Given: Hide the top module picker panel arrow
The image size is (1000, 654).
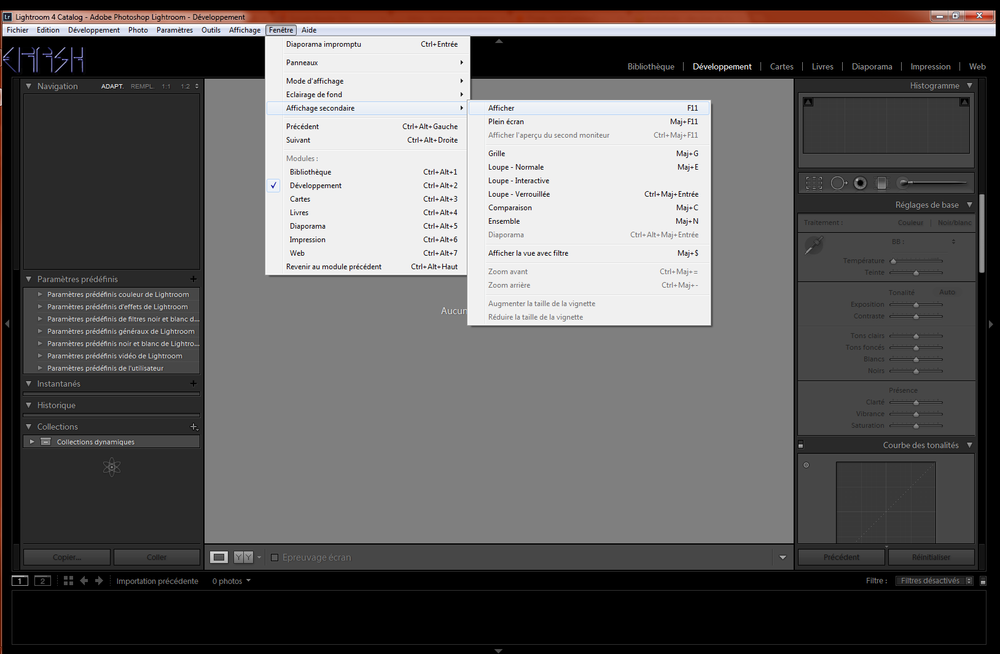Looking at the screenshot, I should [499, 41].
